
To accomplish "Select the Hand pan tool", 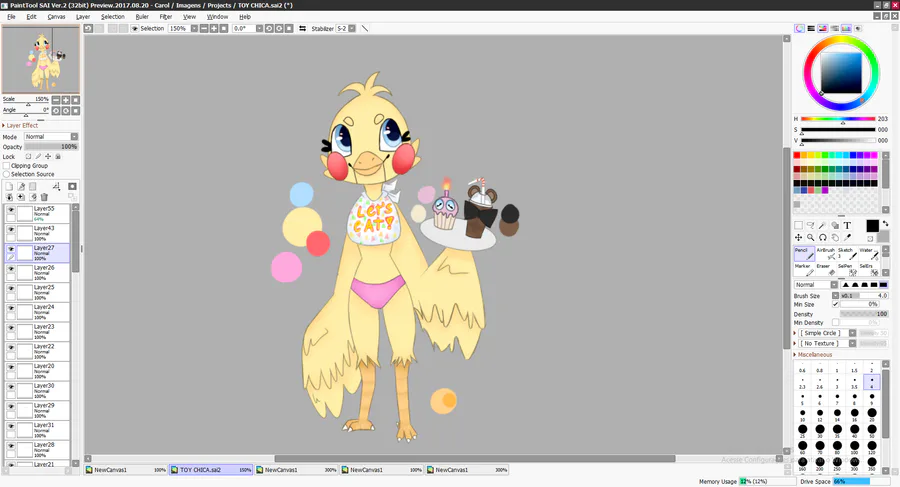I will pyautogui.click(x=835, y=237).
